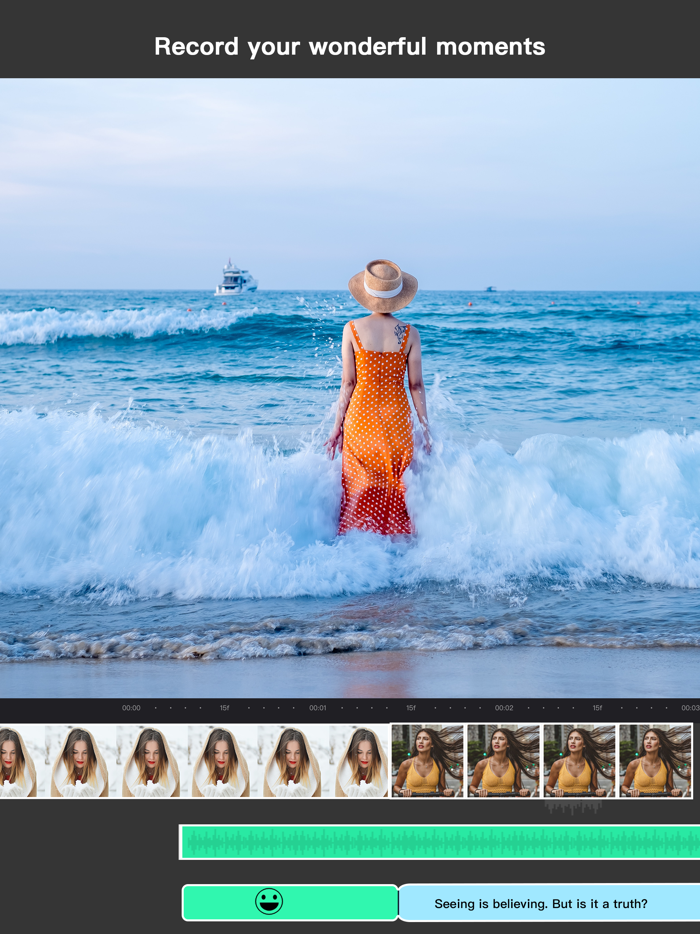700x934 pixels.
Task: Click the 00:02 timeline ruler mark
Action: pyautogui.click(x=504, y=708)
